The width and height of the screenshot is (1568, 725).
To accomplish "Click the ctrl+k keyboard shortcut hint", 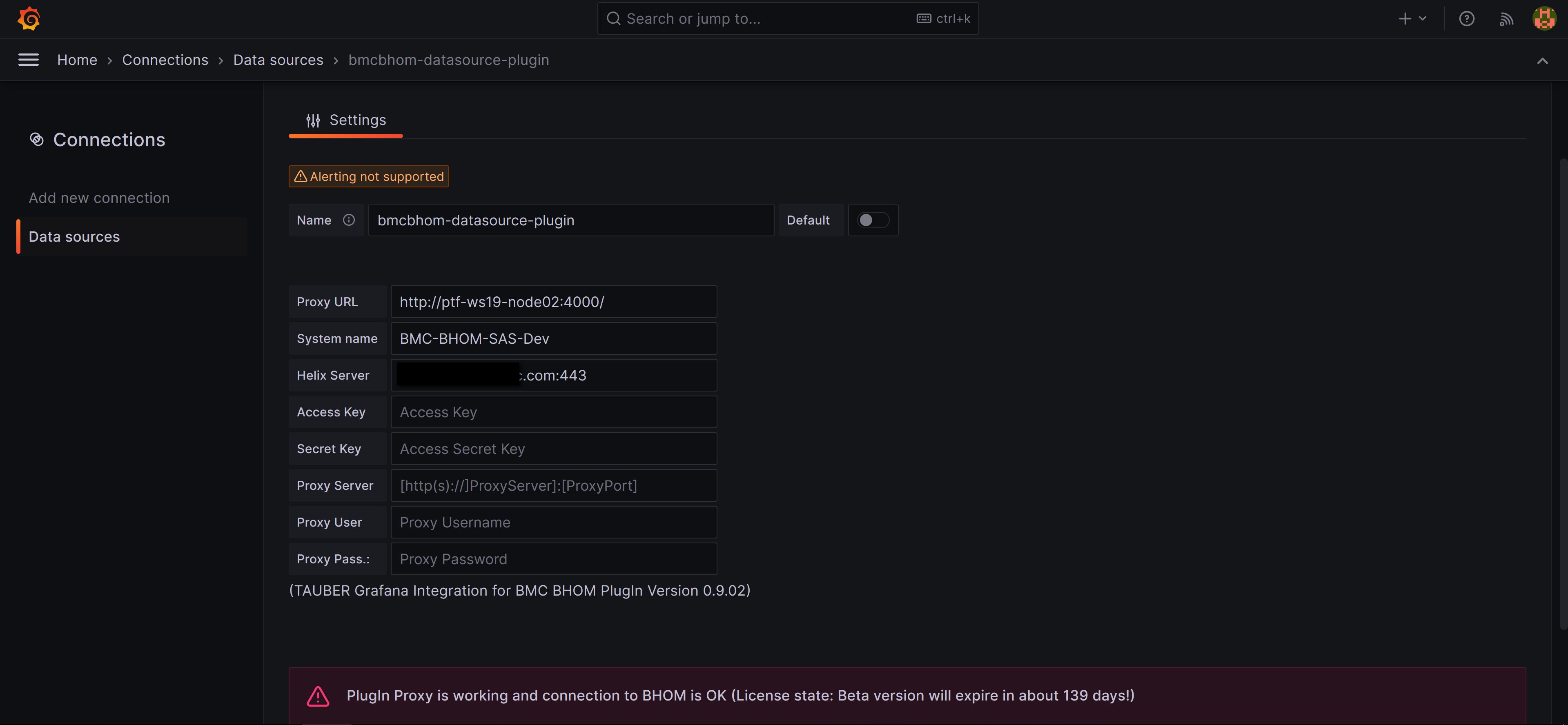I will coord(944,19).
